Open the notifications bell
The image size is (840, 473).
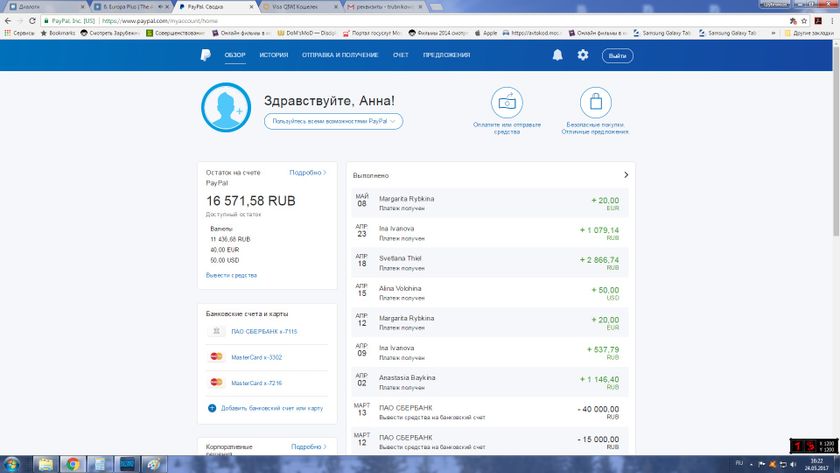click(557, 55)
